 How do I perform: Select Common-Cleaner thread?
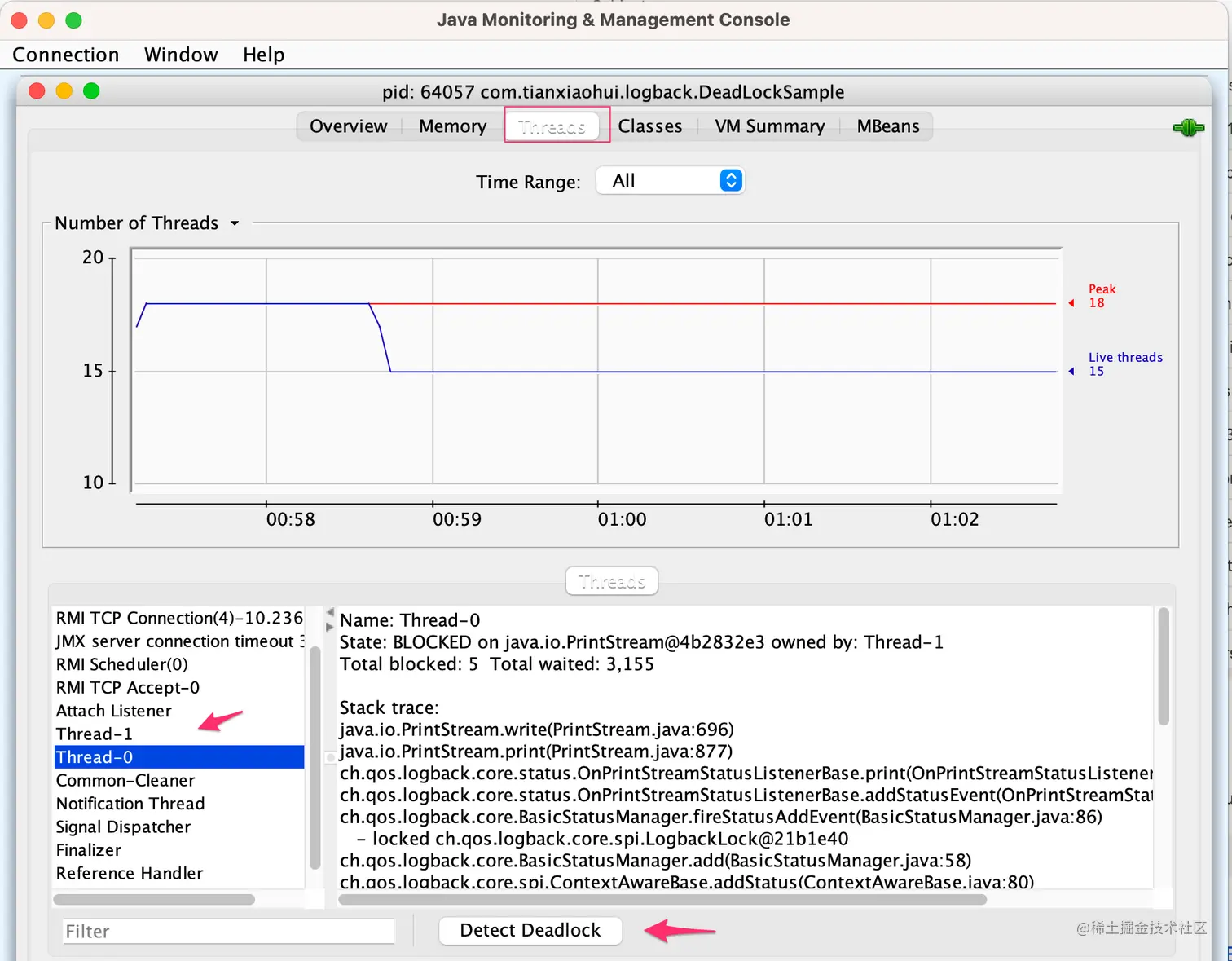click(179, 780)
